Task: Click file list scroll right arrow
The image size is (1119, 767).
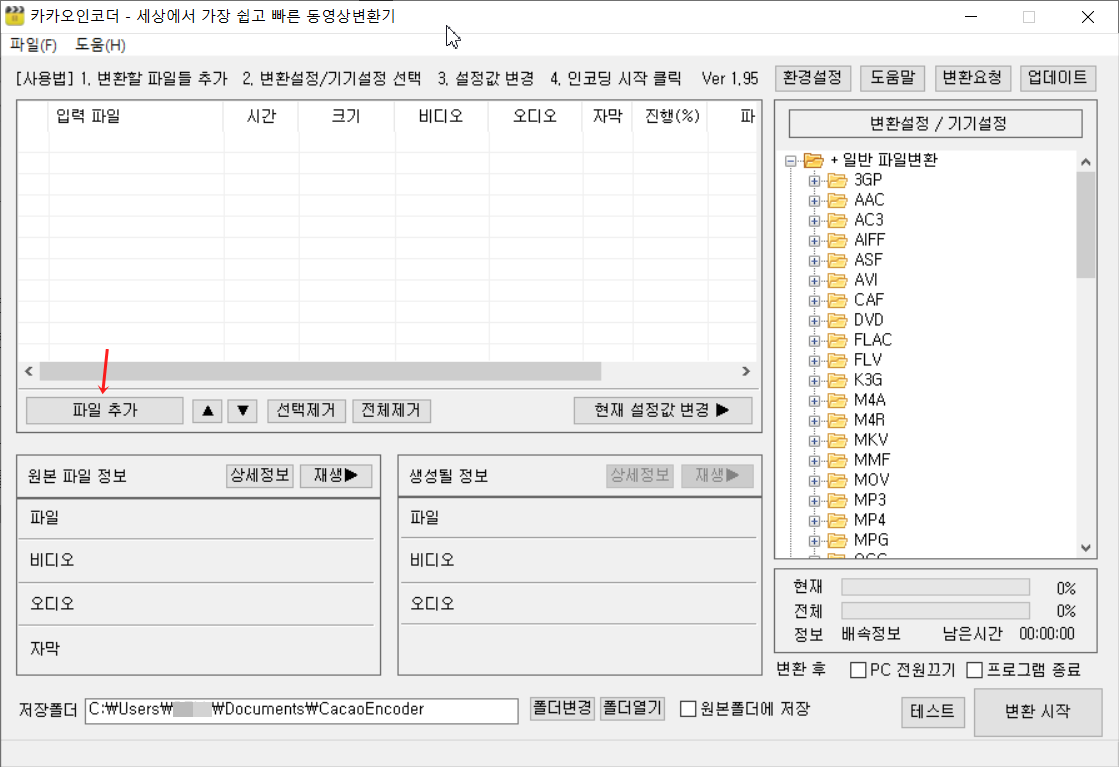Action: (746, 371)
